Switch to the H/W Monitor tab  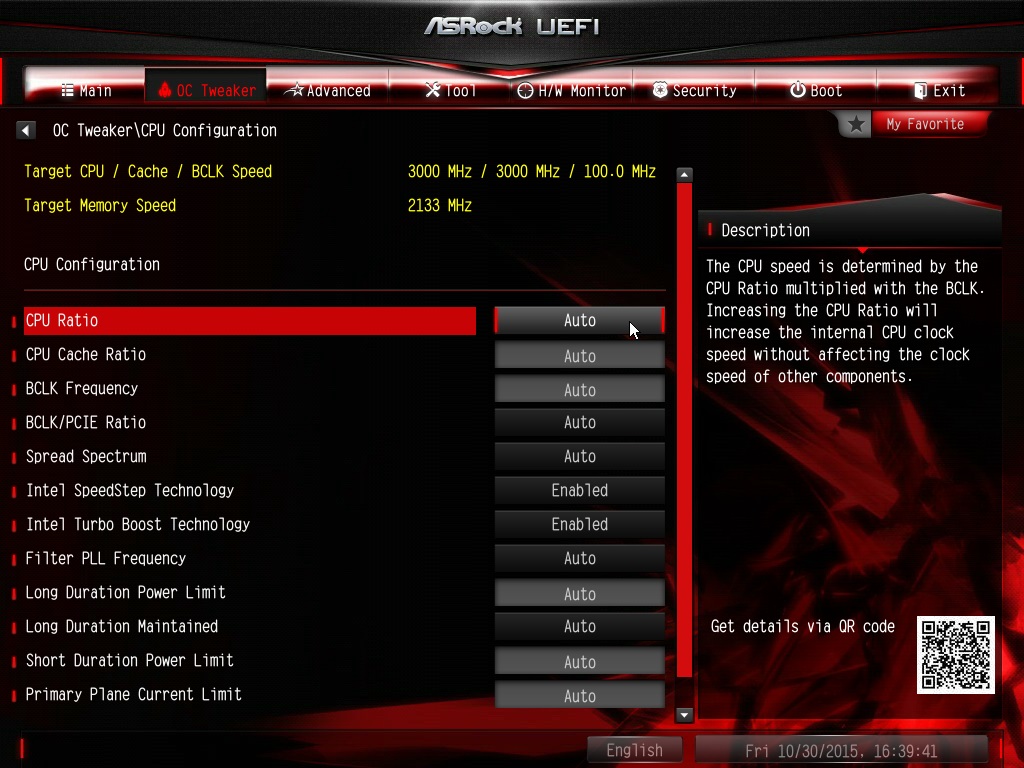[x=571, y=90]
